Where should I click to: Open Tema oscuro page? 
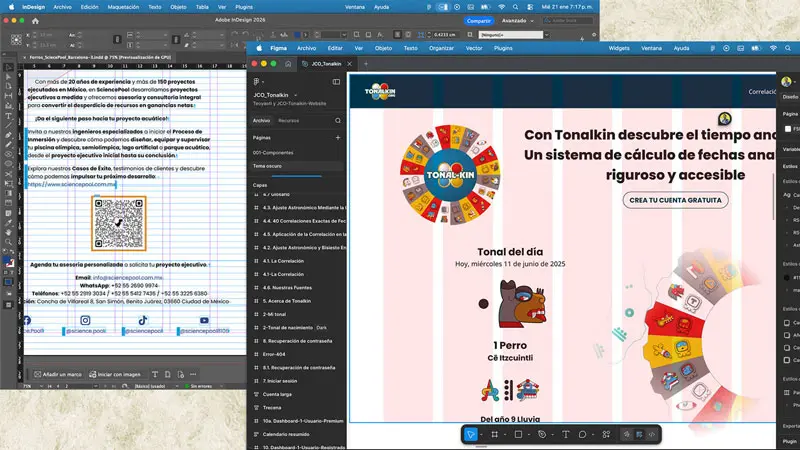tap(267, 166)
